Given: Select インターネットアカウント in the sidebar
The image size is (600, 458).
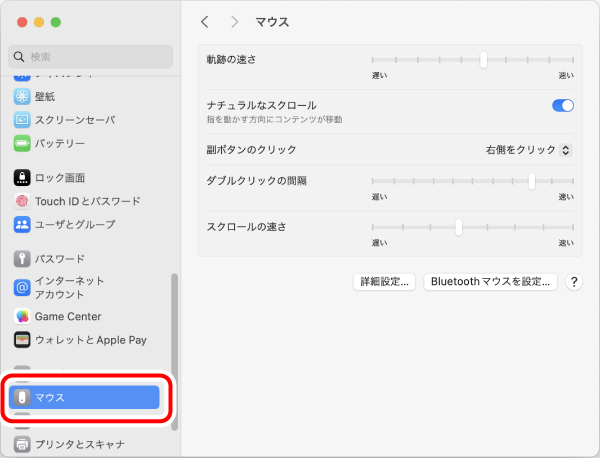Looking at the screenshot, I should (70, 288).
